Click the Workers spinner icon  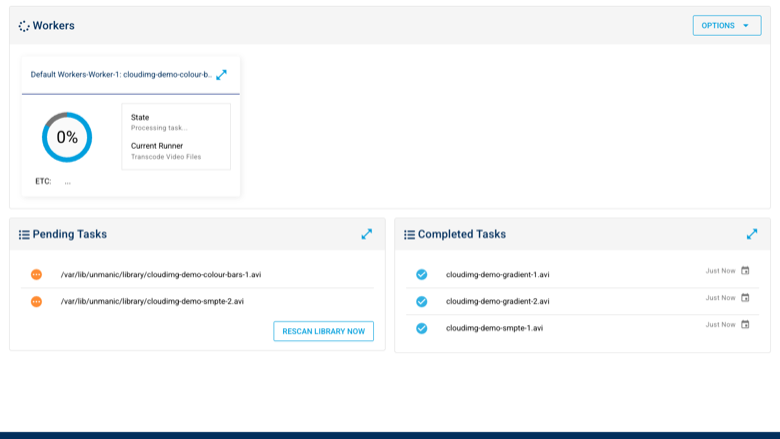click(x=24, y=26)
